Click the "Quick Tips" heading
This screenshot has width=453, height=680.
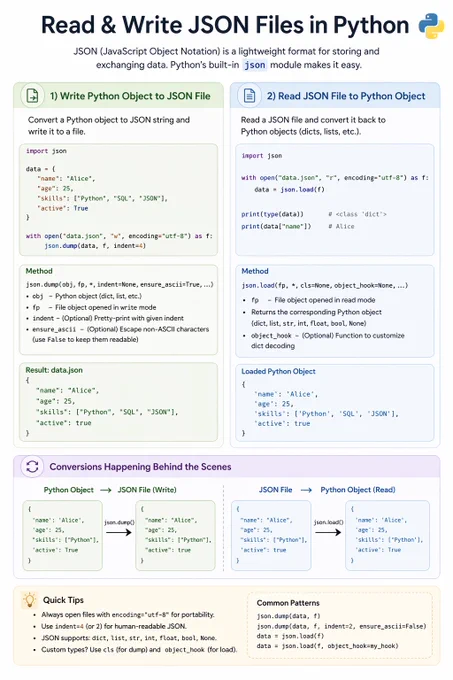(x=63, y=600)
